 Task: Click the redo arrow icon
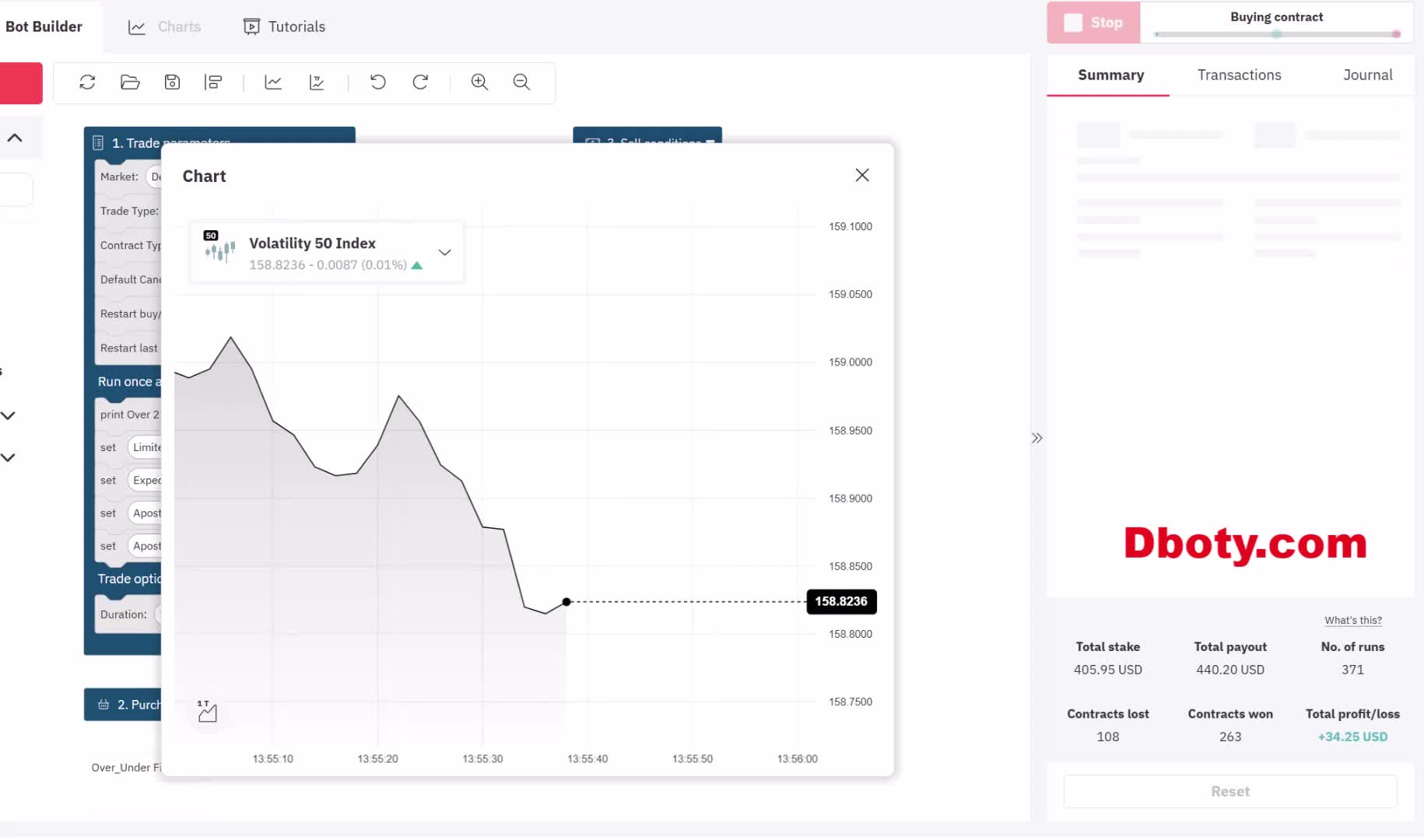pyautogui.click(x=420, y=82)
